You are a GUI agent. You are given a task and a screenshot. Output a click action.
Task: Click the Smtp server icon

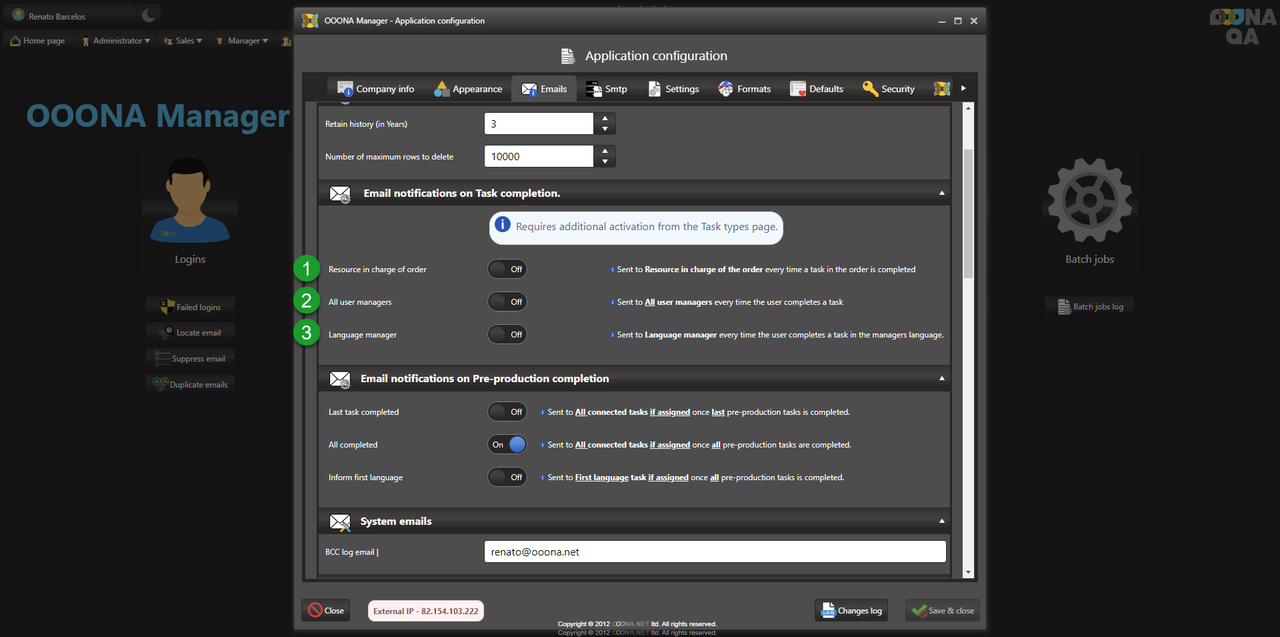pos(593,89)
